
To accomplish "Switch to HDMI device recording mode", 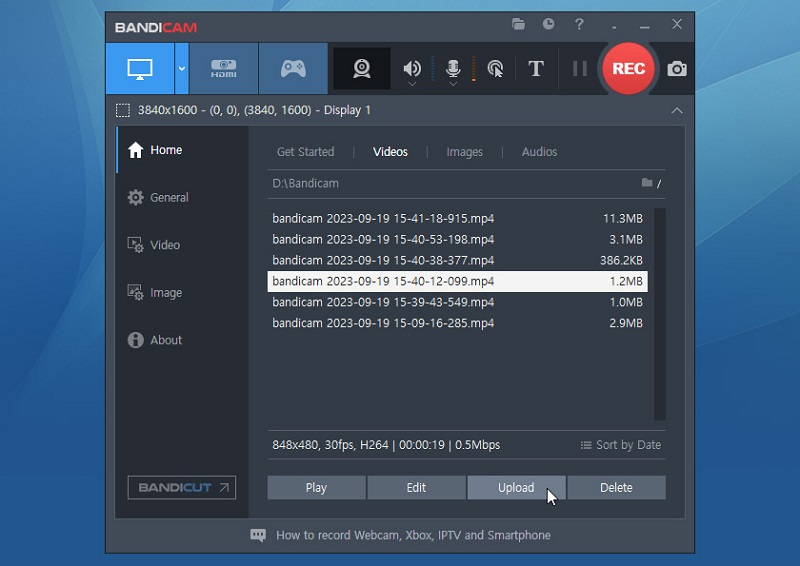I will coord(223,68).
